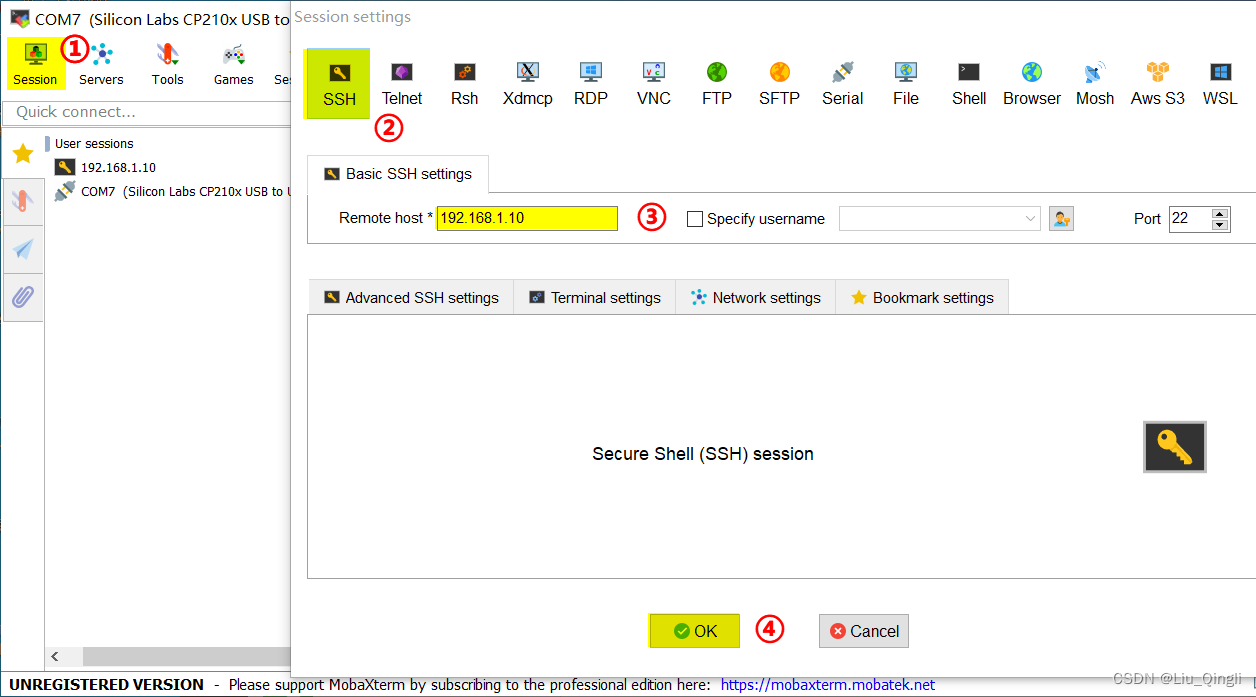Click the User sessions folder
The height and width of the screenshot is (697, 1256).
94,143
